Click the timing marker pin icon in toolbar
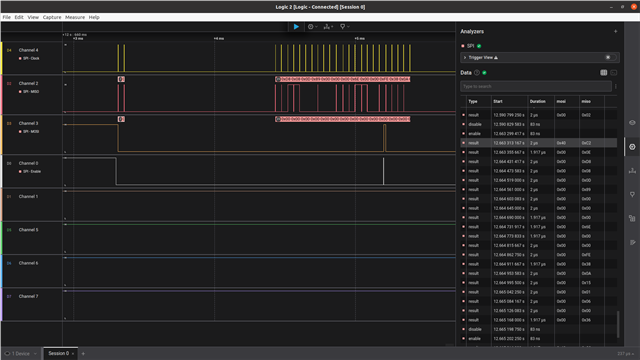Screen dimensions: 640x360 (x=342, y=27)
